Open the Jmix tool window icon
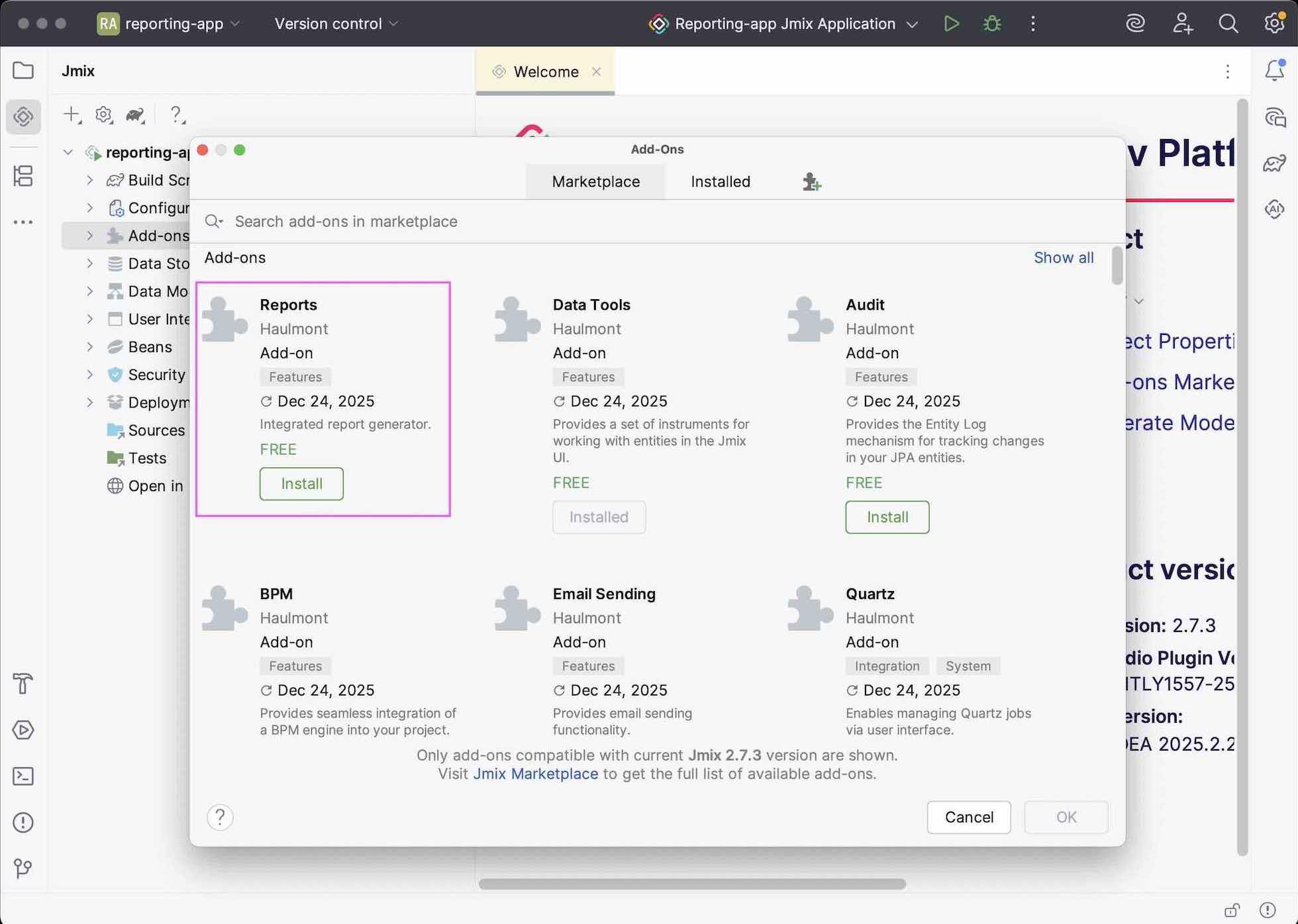Screen dimensions: 1298x924 click(x=23, y=116)
